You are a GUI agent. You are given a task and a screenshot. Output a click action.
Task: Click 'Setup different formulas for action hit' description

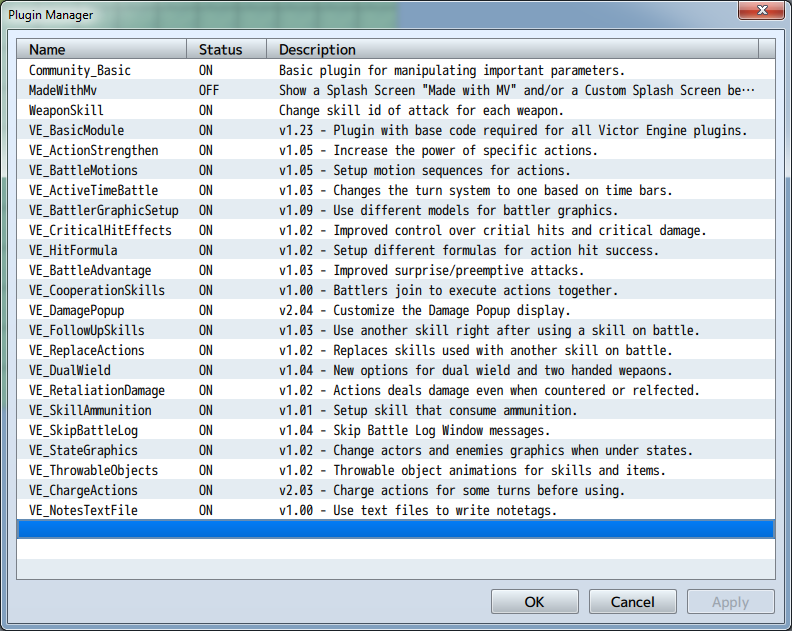point(469,251)
